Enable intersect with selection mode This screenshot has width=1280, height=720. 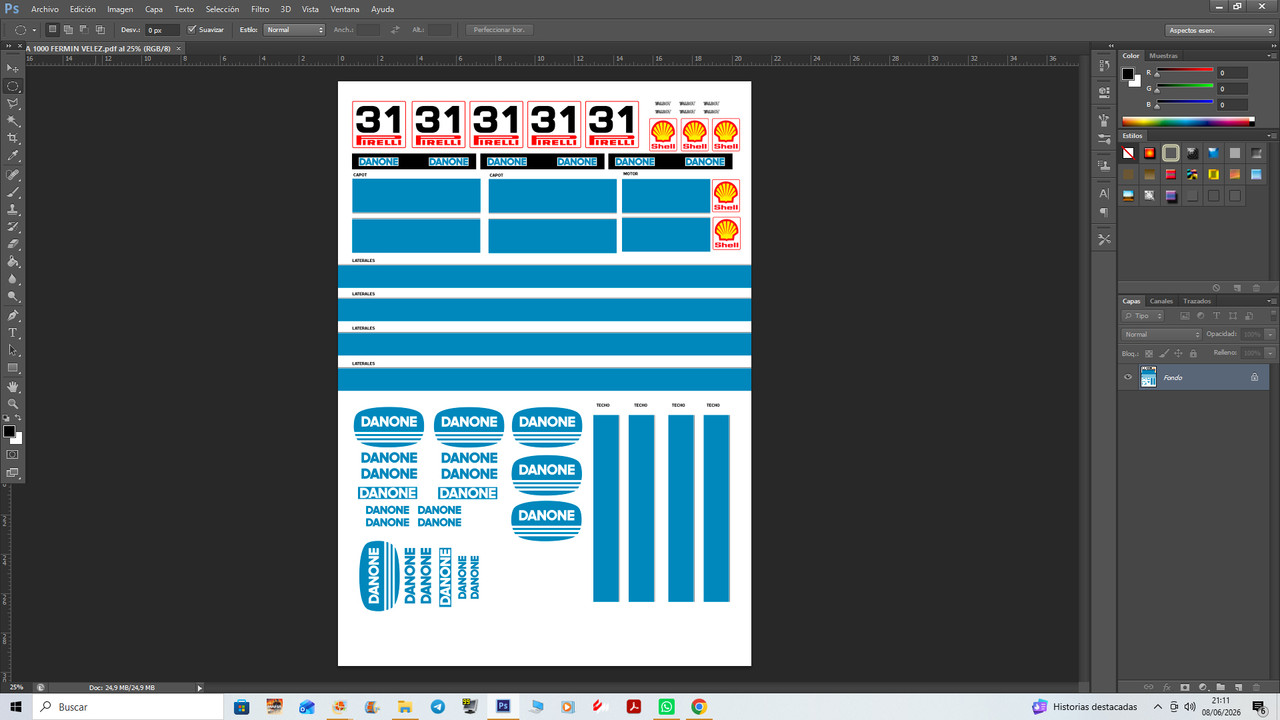tap(100, 30)
